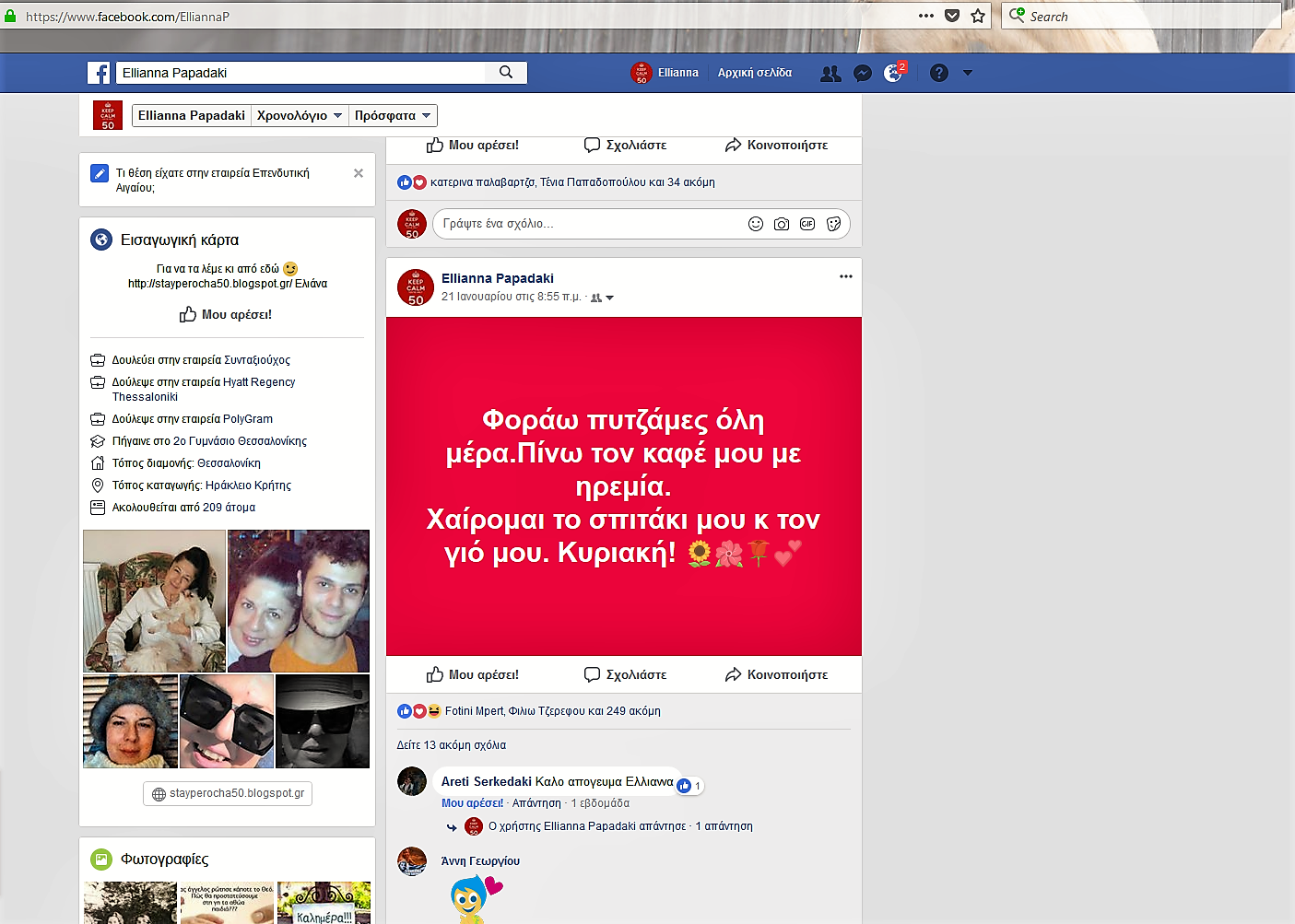Share the top post Κοινοποιήστε
The image size is (1295, 924).
click(x=776, y=145)
